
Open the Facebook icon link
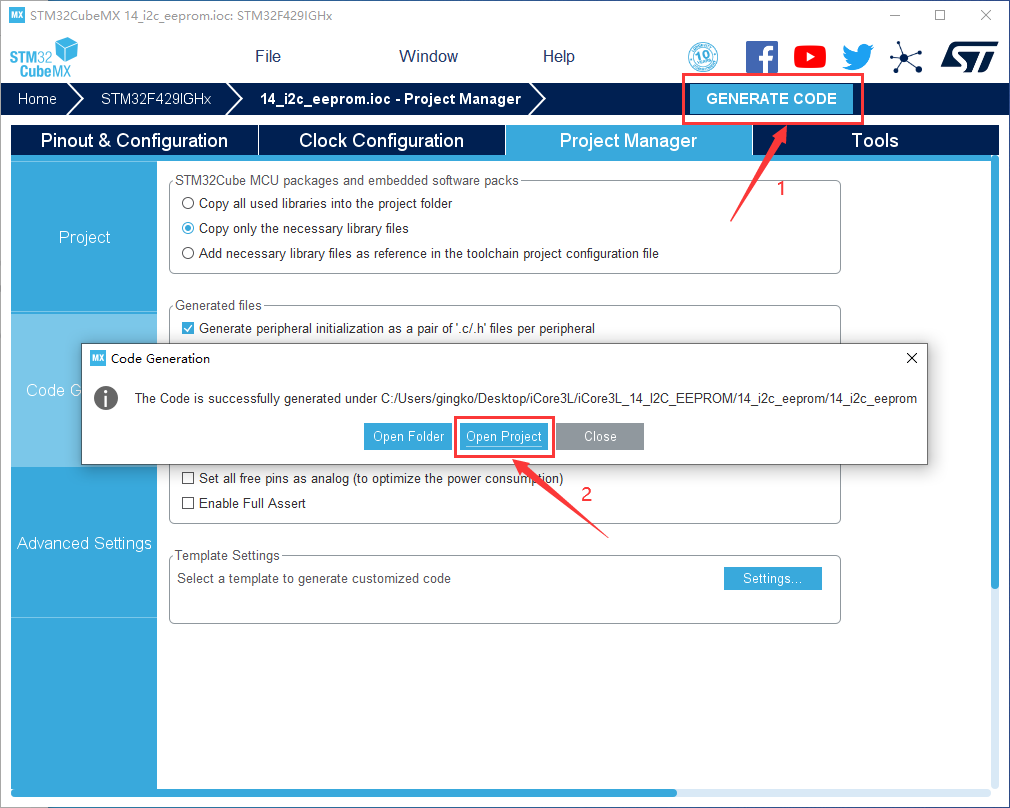coord(762,57)
